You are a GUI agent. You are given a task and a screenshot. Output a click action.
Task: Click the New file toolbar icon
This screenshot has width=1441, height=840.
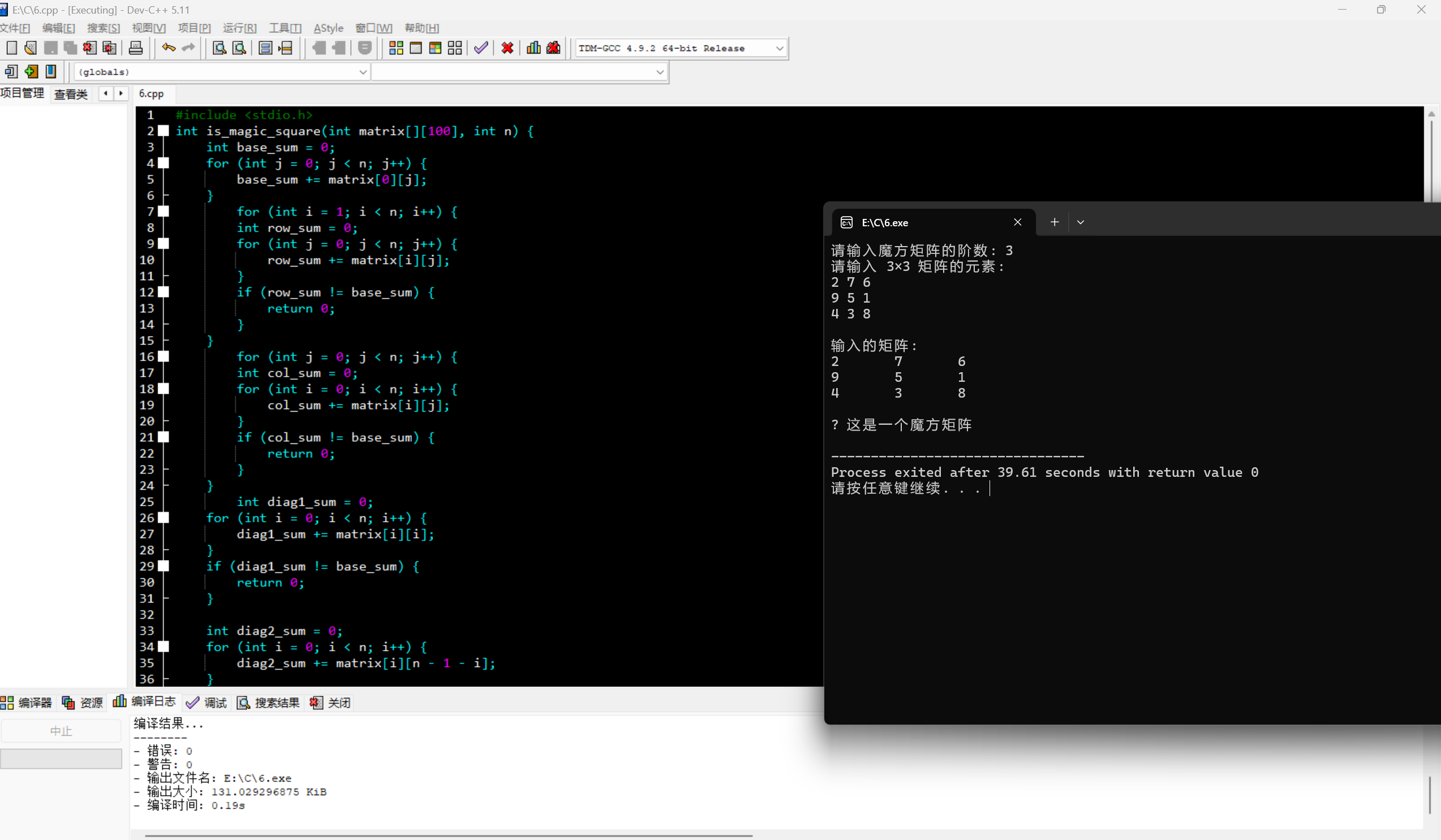11,48
